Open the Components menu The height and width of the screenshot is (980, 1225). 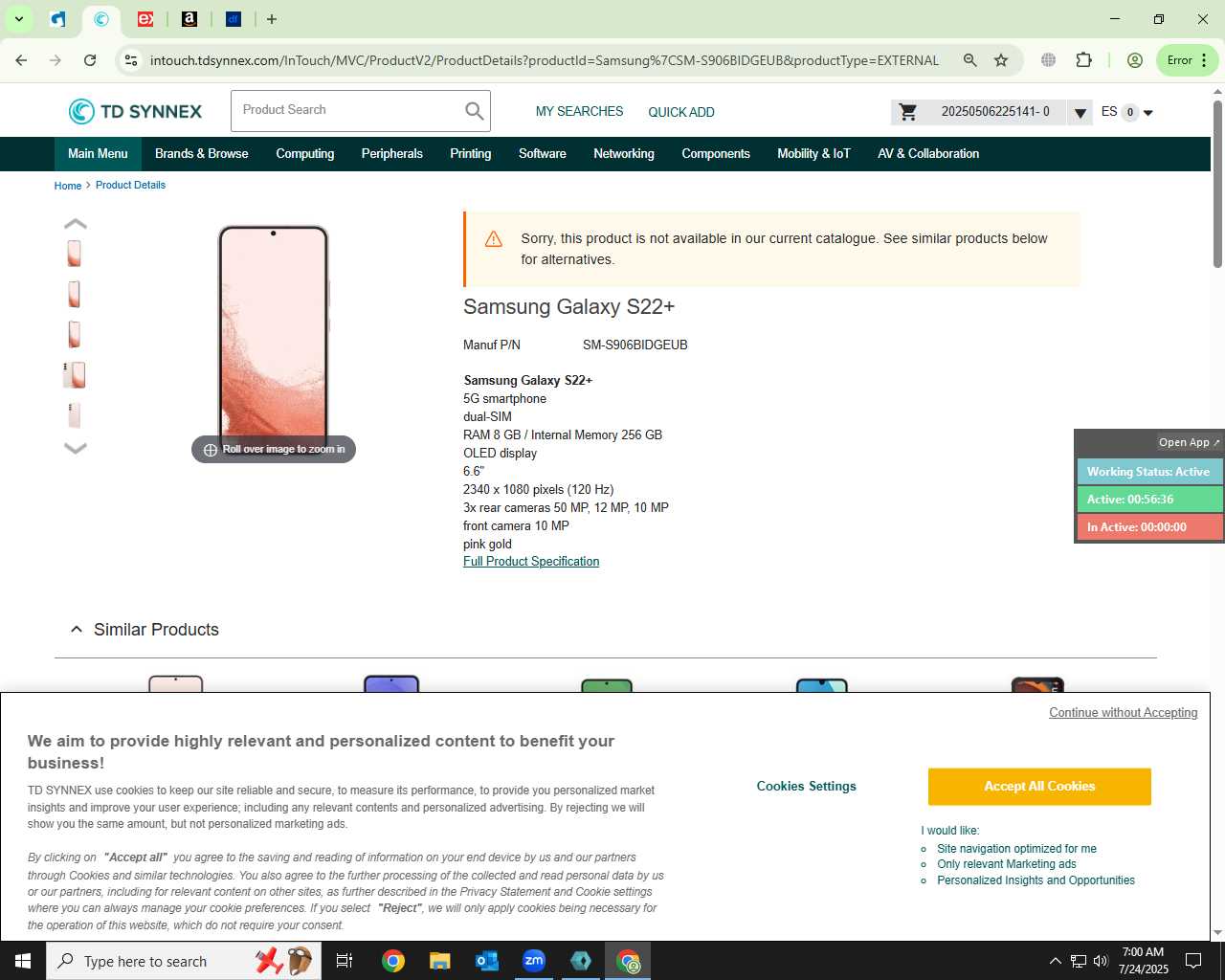[716, 154]
